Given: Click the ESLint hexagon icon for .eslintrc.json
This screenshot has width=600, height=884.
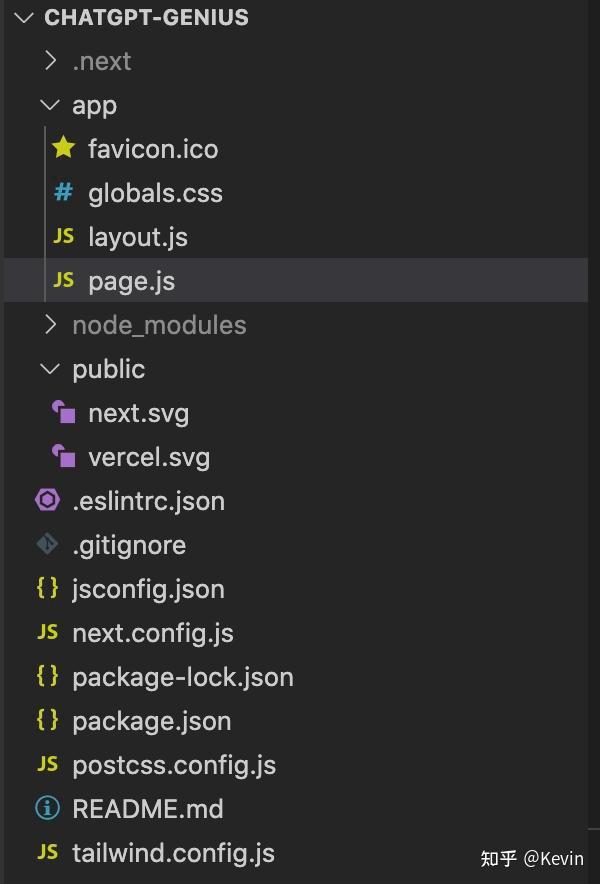Looking at the screenshot, I should [47, 501].
